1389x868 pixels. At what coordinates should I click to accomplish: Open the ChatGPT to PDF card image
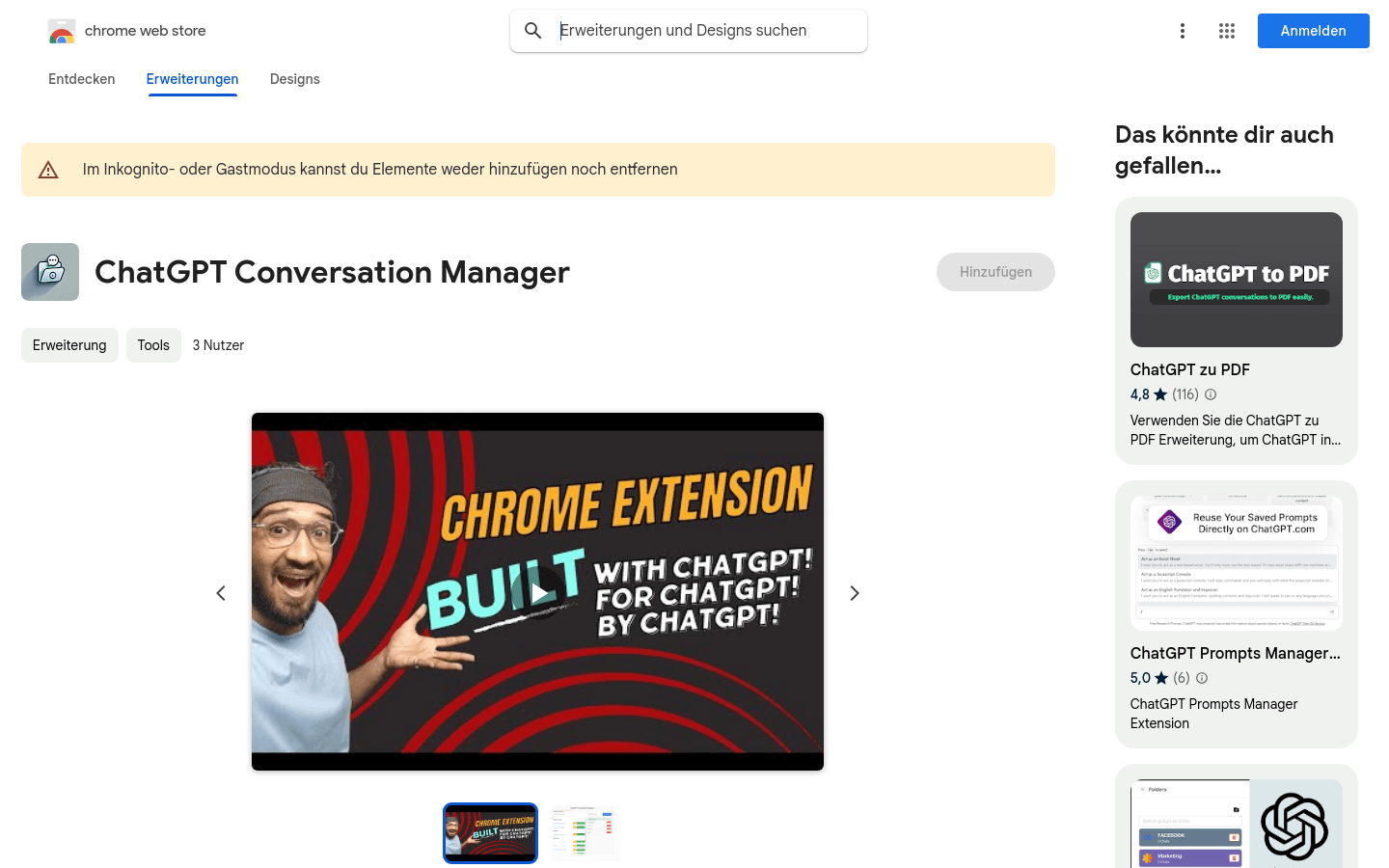pyautogui.click(x=1237, y=280)
